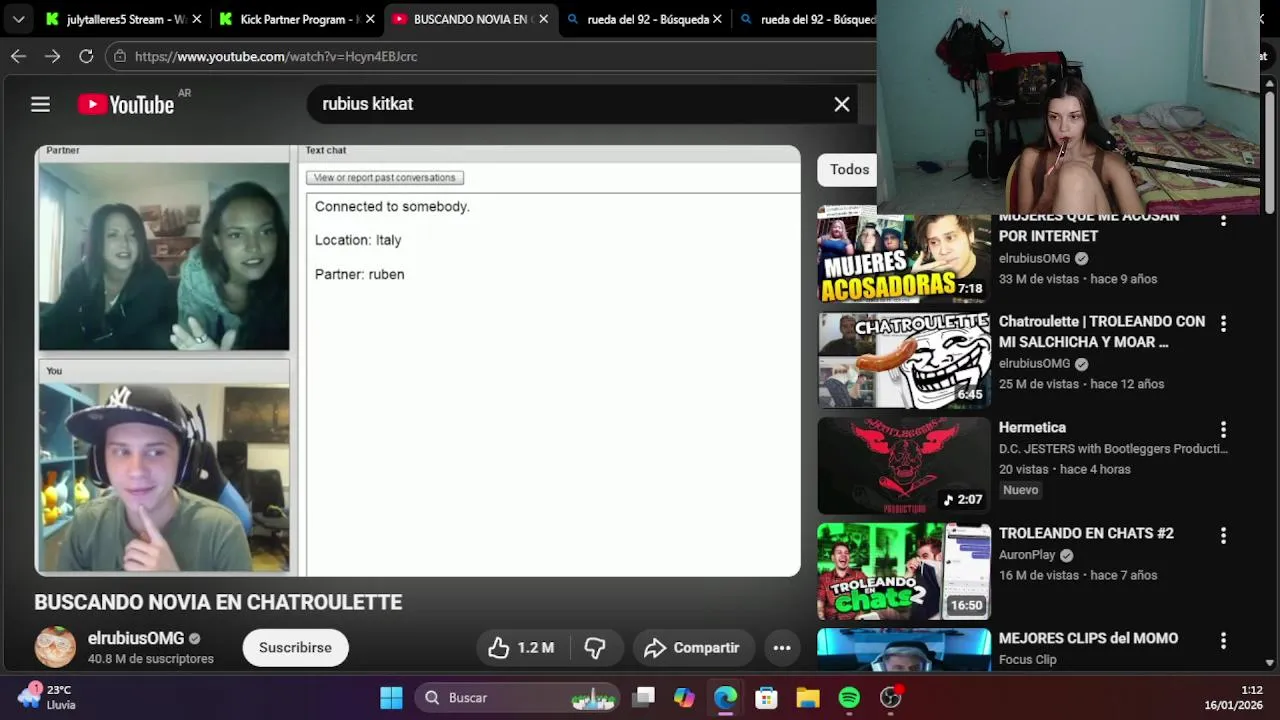
Task: Open the elrubiusOMG channel name link
Action: 136,638
